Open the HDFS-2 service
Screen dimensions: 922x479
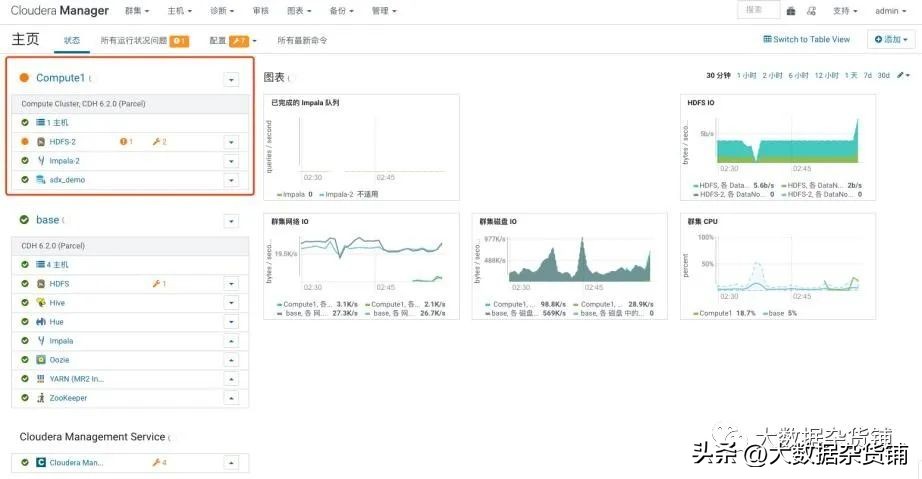[x=62, y=142]
